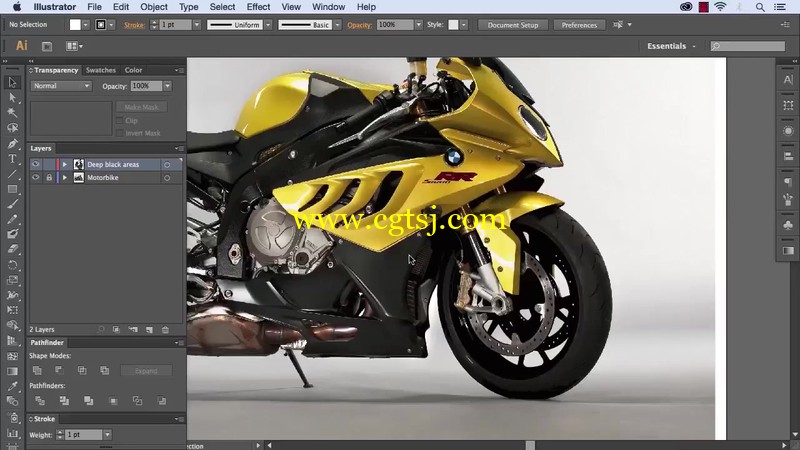Expand the Motorbike layer
The image size is (800, 450).
click(x=65, y=178)
